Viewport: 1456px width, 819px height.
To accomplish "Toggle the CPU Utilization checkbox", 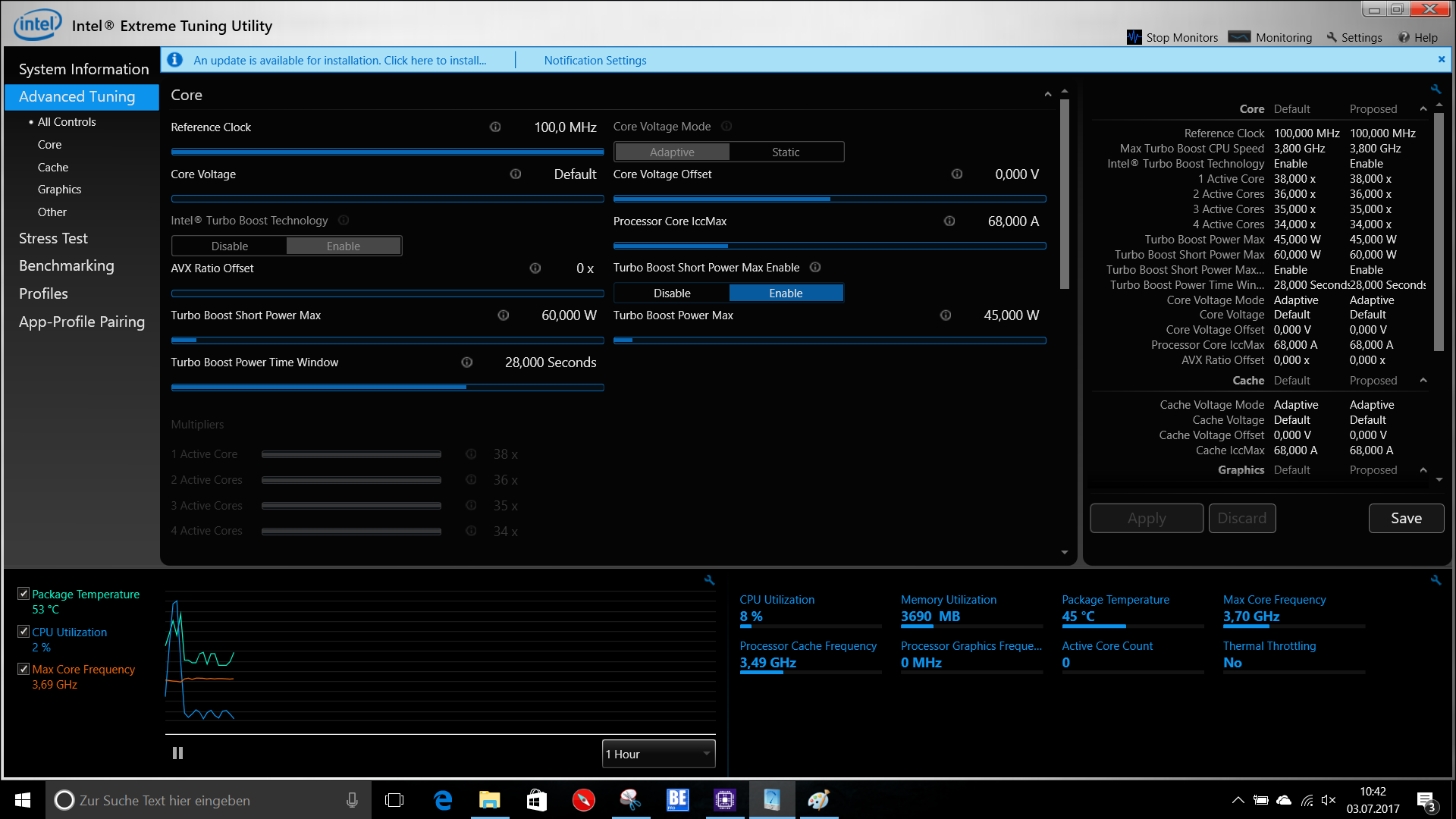I will (x=24, y=632).
